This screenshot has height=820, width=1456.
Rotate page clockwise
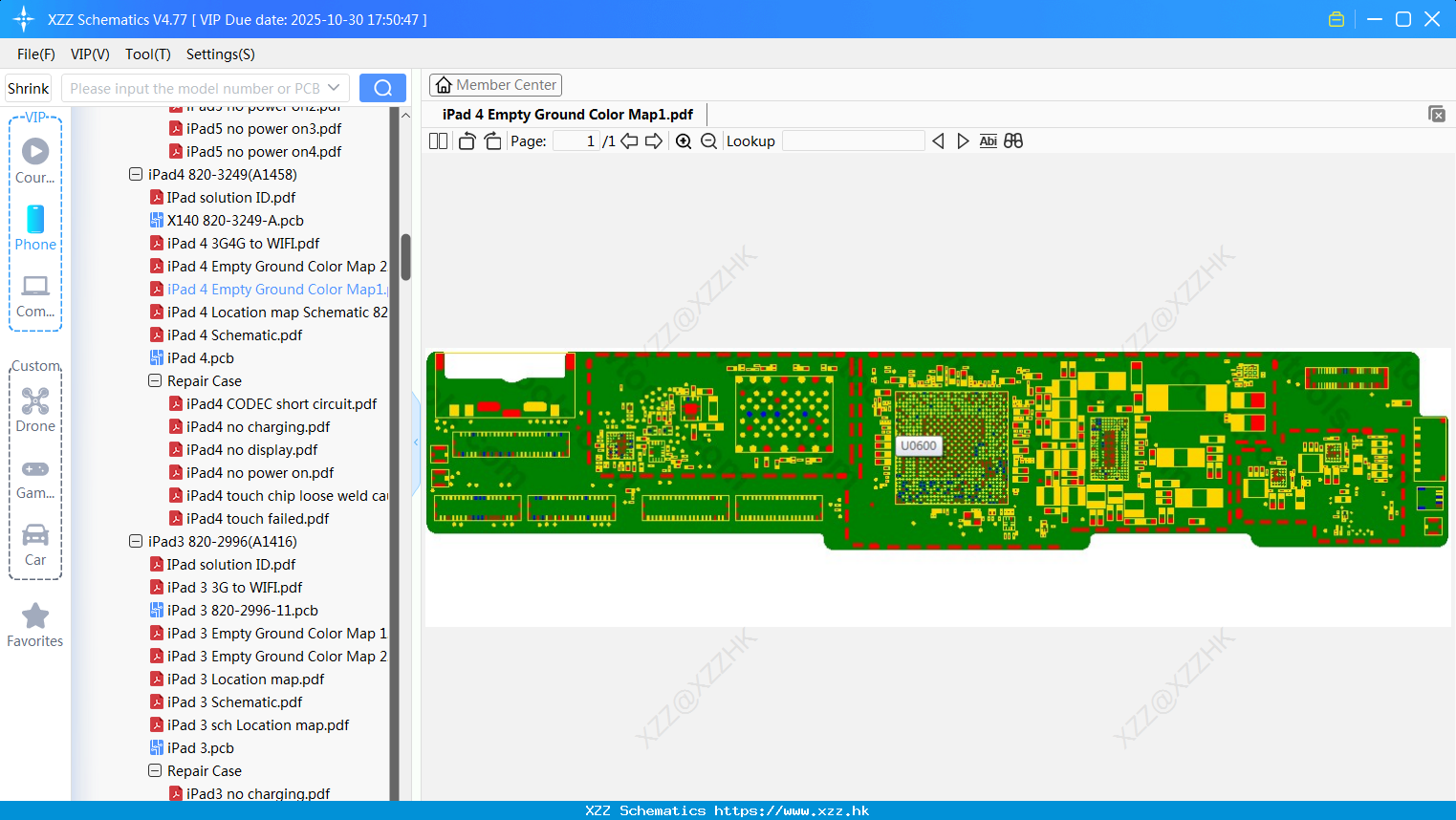point(492,141)
